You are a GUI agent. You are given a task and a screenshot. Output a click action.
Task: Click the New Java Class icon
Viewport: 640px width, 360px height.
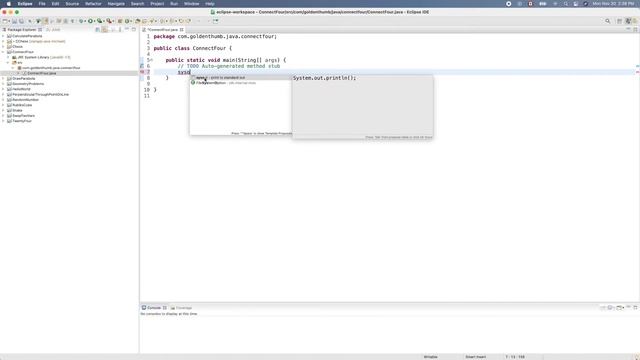click(127, 21)
